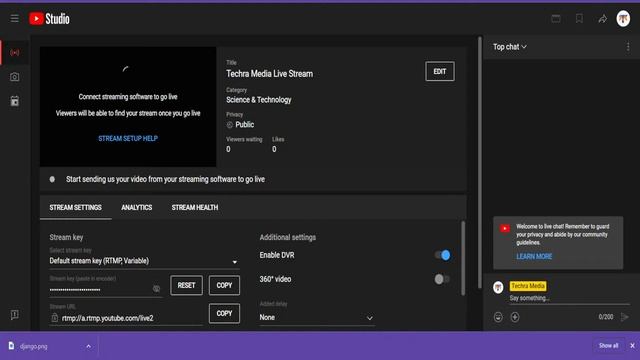Open the emoji picker in chat
This screenshot has height=360, width=640.
[498, 317]
